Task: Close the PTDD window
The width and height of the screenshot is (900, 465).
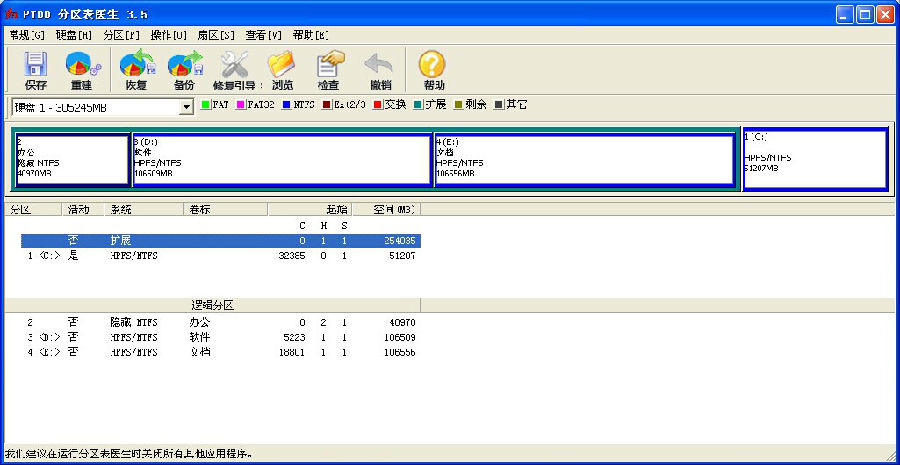Action: click(x=885, y=14)
